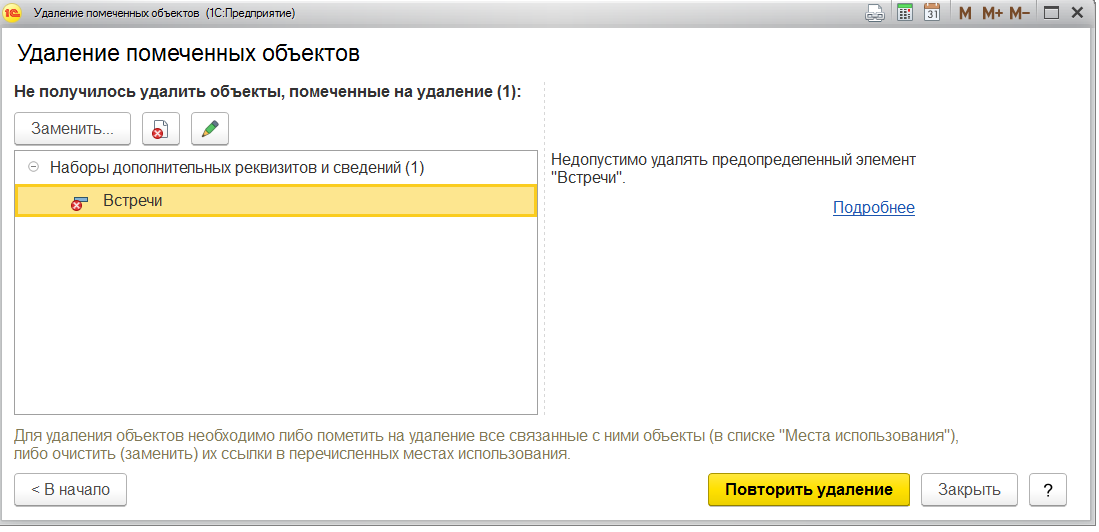This screenshot has height=532, width=1099.
Task: Click the red-marked icon beside Встречи
Action: 79,203
